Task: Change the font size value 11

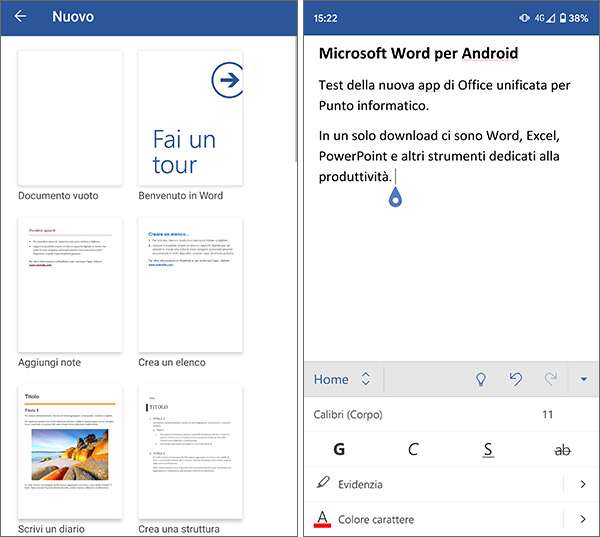Action: coord(548,415)
